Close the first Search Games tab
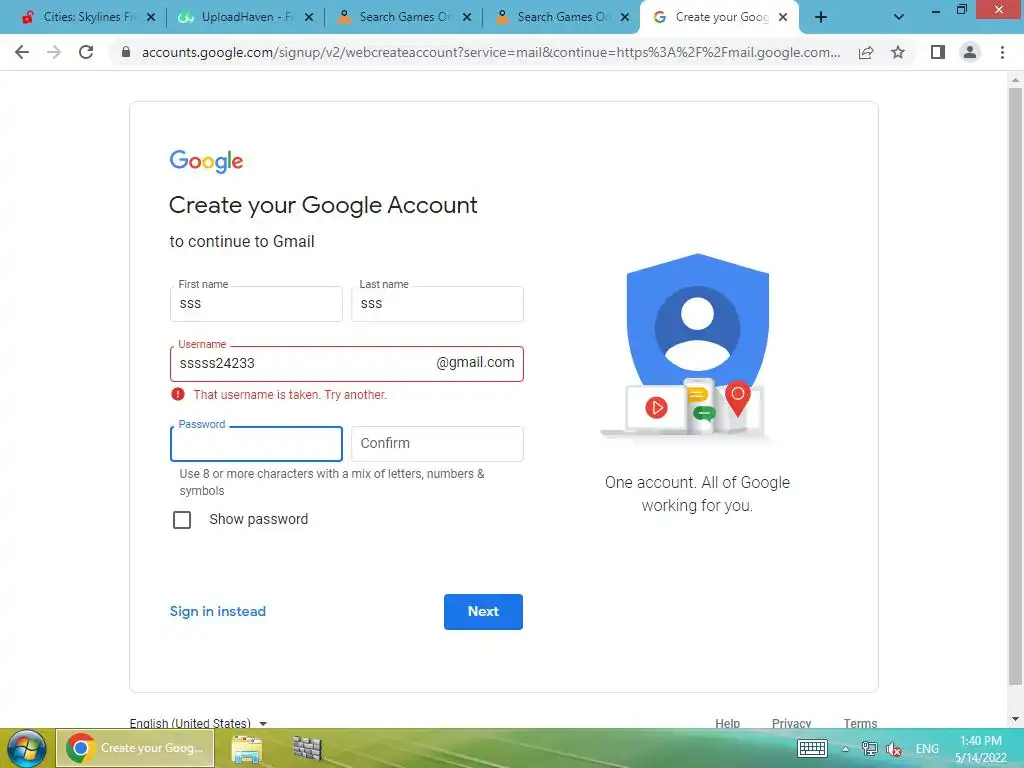Screen dimensions: 1024x768 [x=467, y=18]
